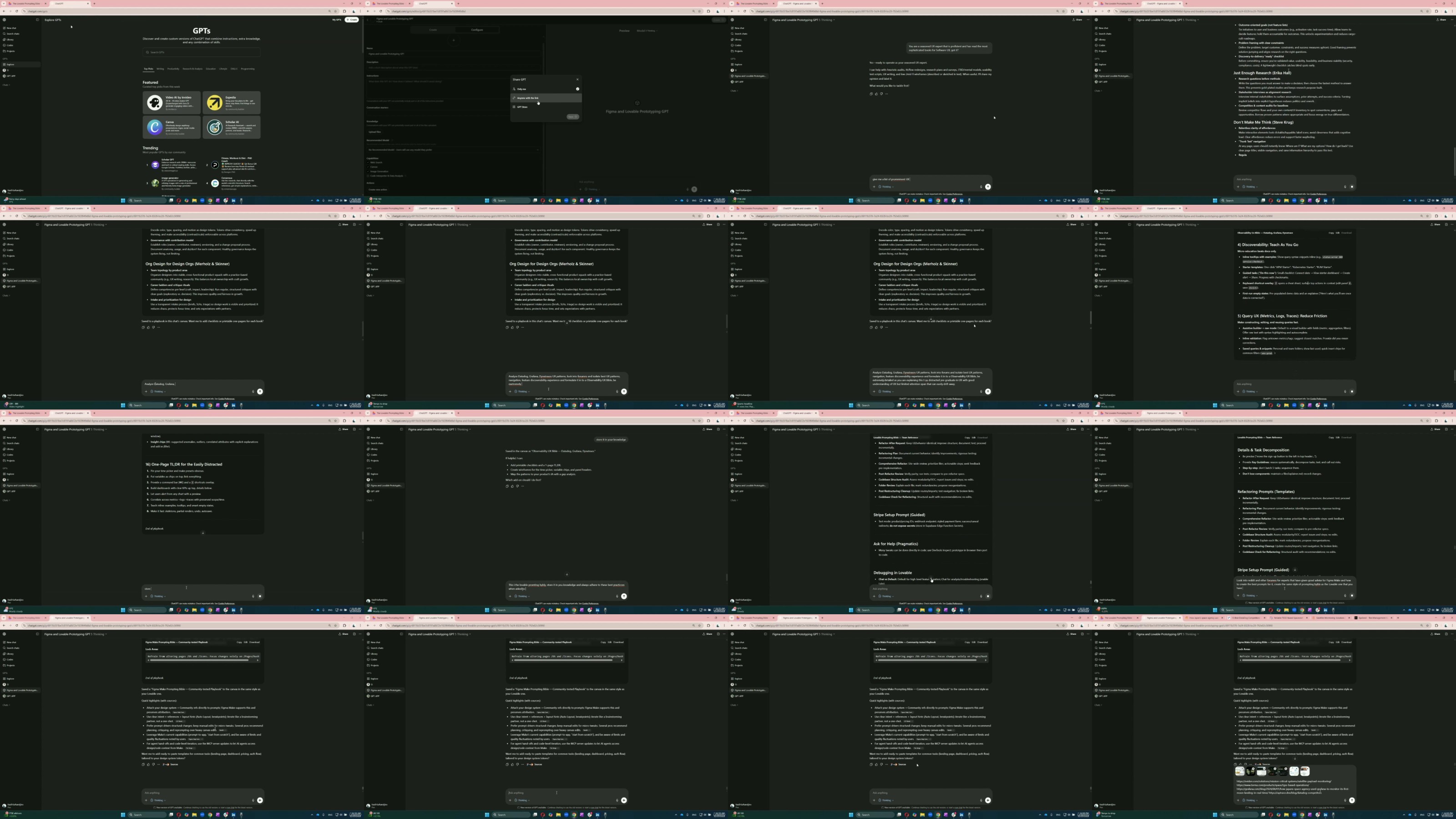Click the GPT Name field in the editor

[453, 54]
